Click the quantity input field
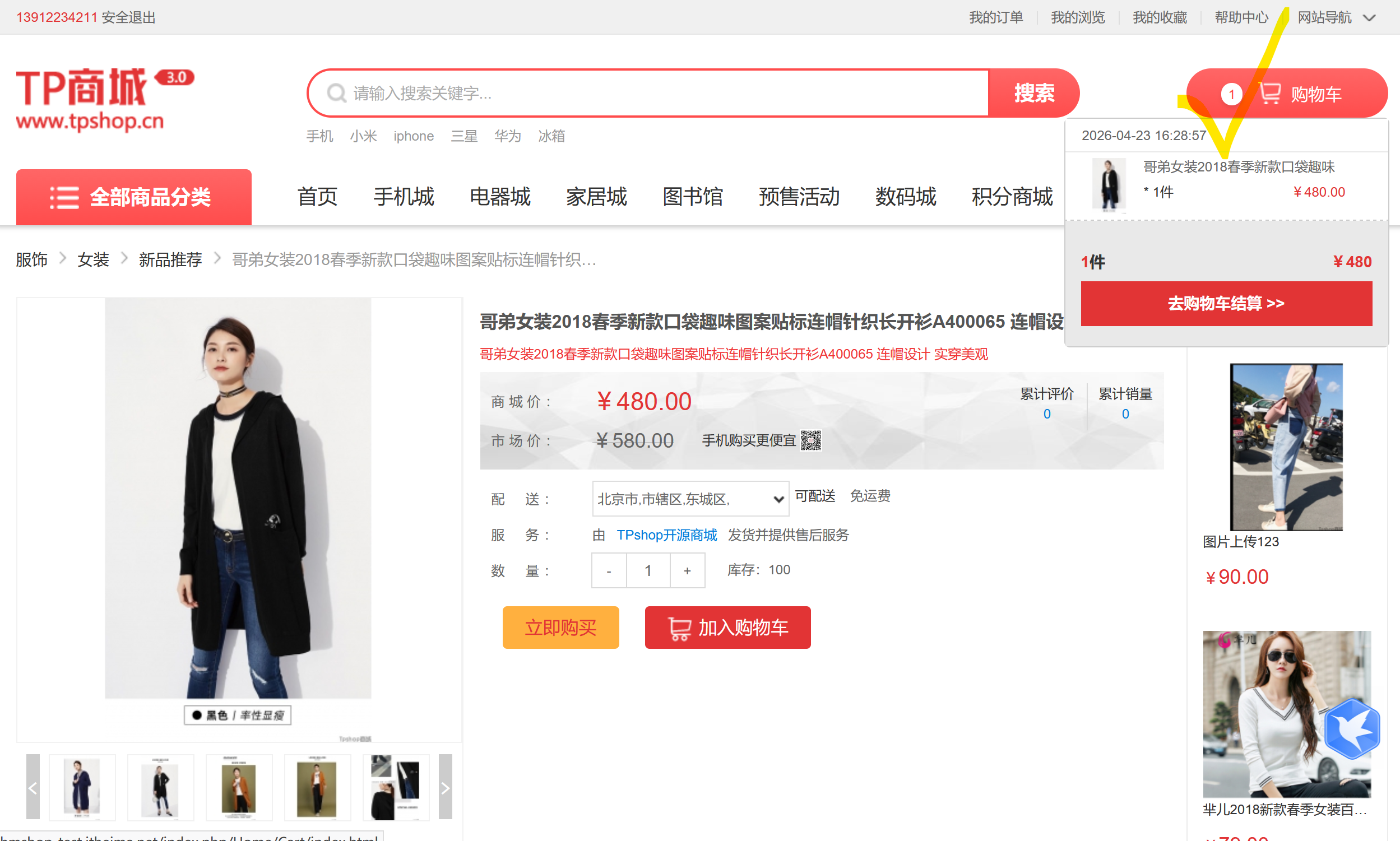The width and height of the screenshot is (1400, 841). click(648, 571)
